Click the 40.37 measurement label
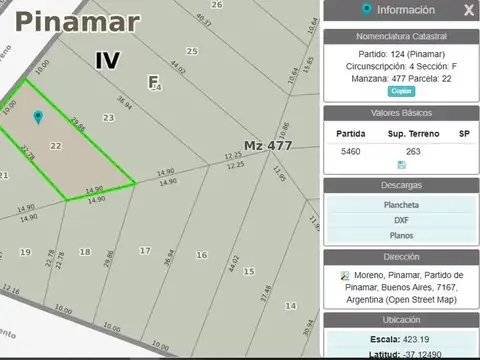The height and width of the screenshot is (360, 480). pyautogui.click(x=203, y=20)
